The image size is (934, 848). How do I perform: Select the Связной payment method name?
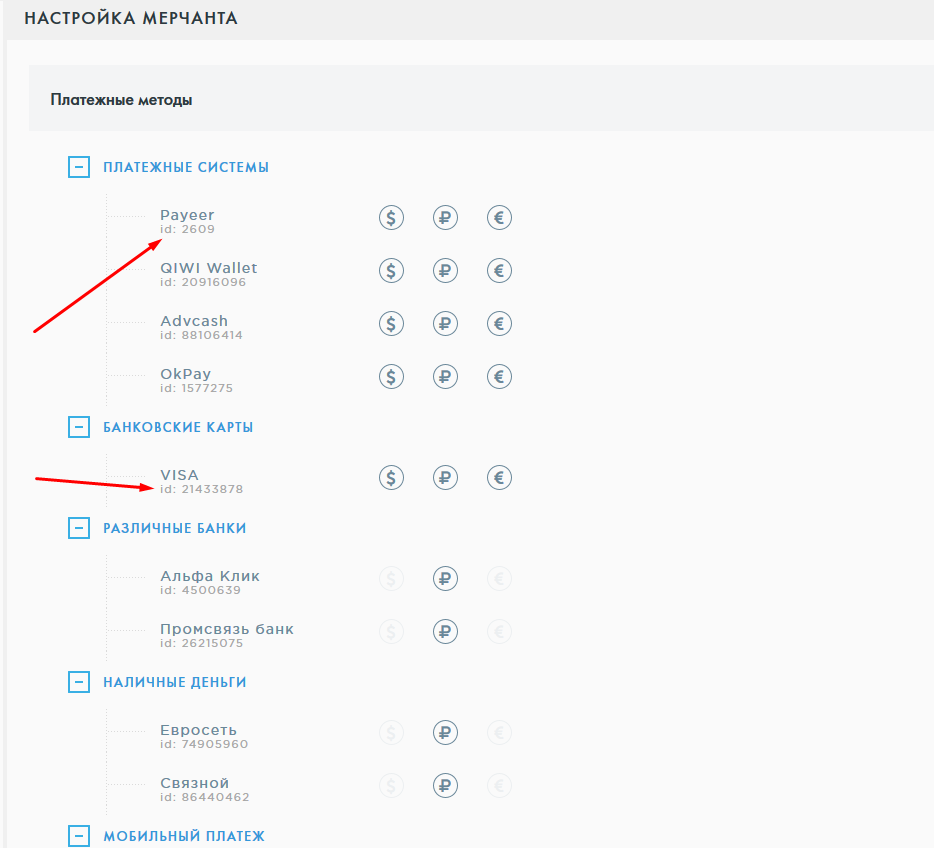point(195,782)
